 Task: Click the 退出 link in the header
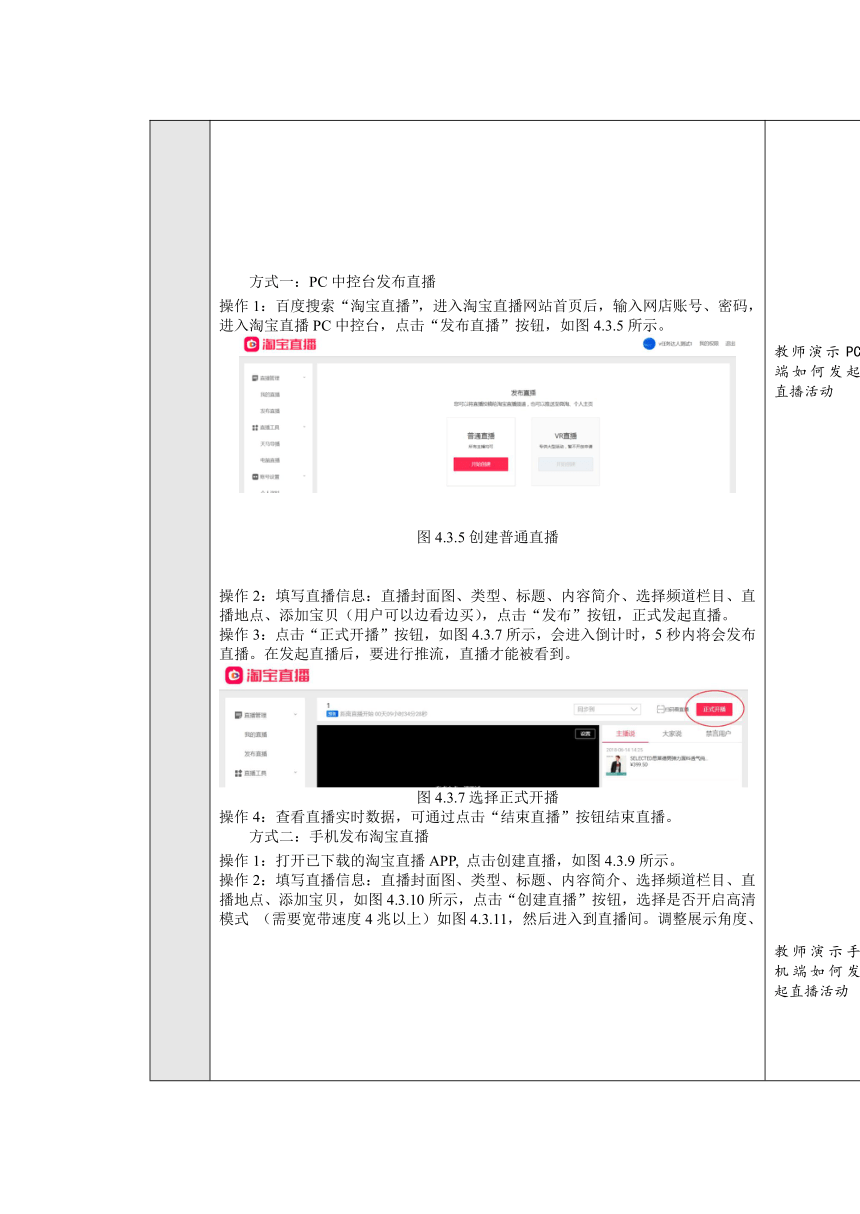(x=729, y=344)
